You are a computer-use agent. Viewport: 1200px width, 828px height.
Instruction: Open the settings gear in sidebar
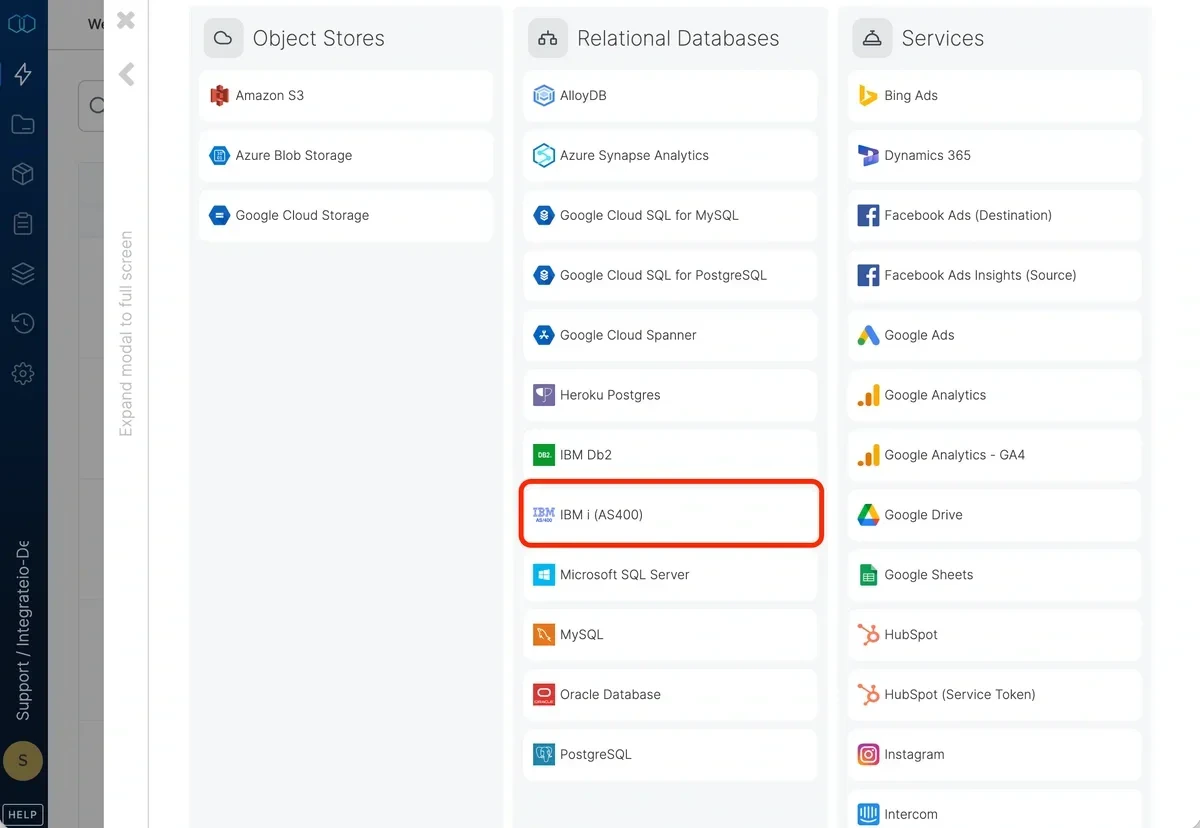(23, 374)
